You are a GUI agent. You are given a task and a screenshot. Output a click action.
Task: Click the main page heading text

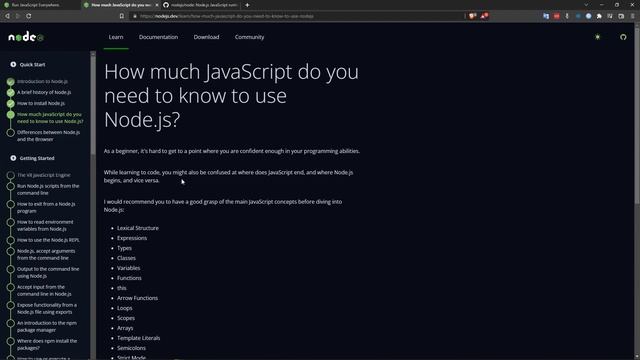click(x=231, y=96)
